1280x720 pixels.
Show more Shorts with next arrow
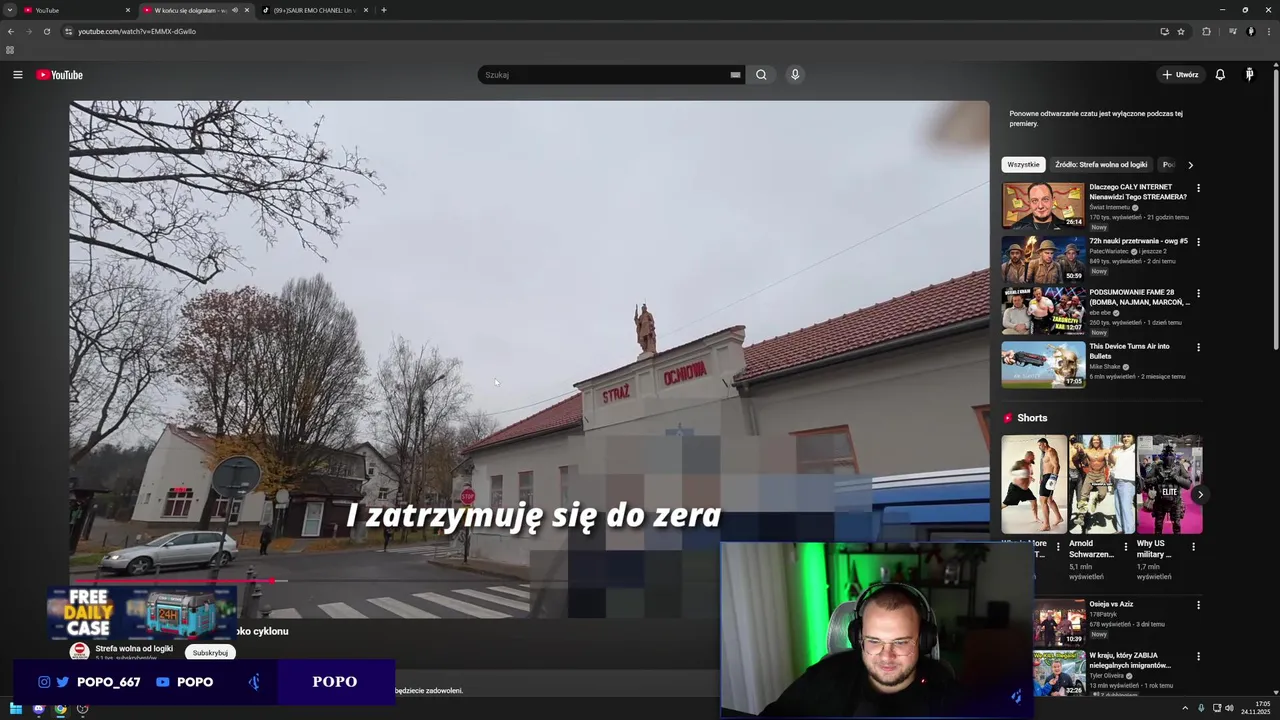click(1200, 494)
